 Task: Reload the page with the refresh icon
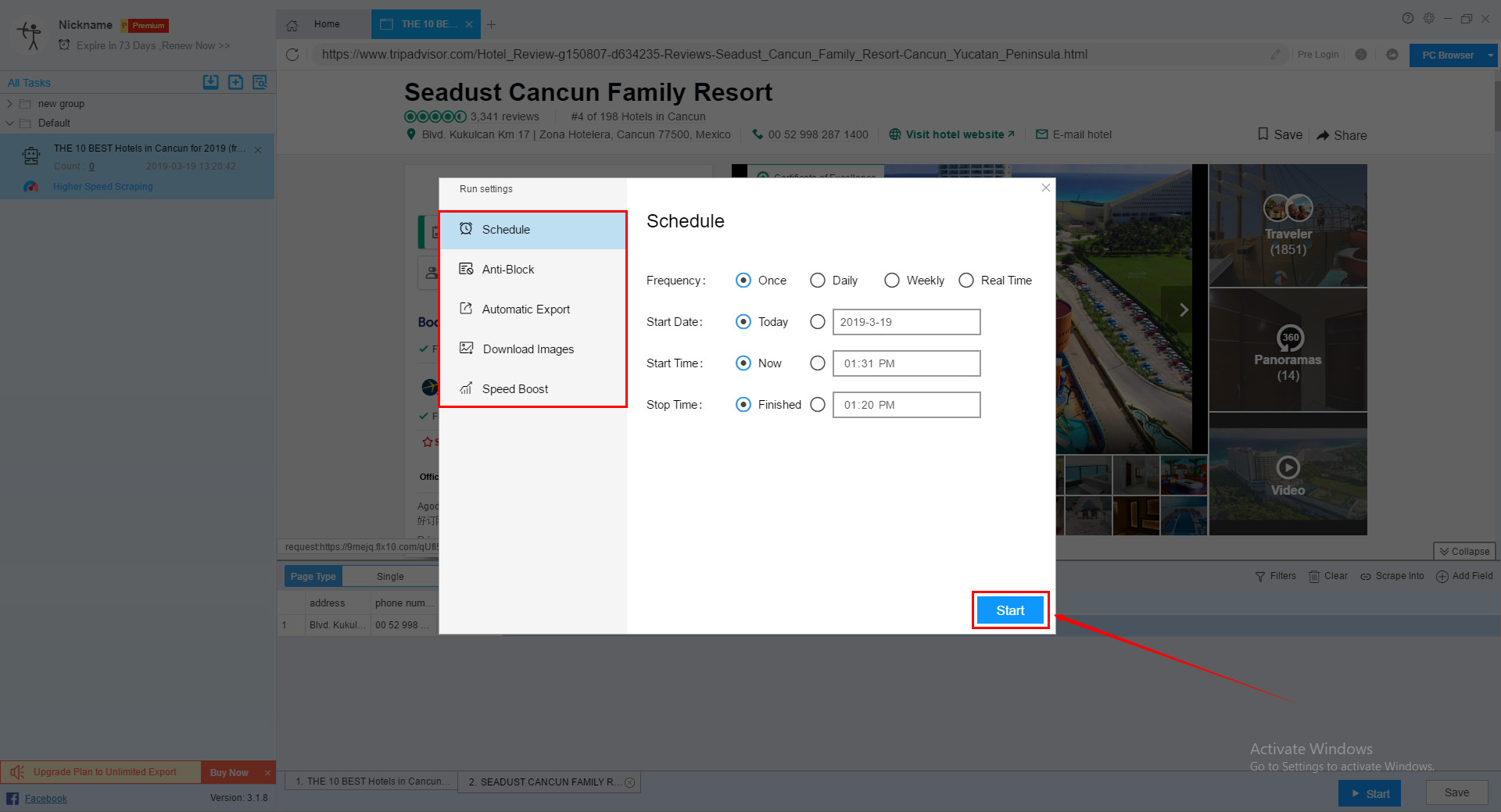(292, 55)
